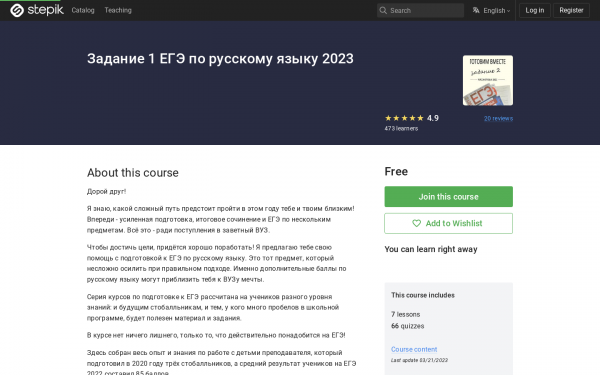Viewport: 600px width, 375px height.
Task: Click the language translate icon
Action: click(x=476, y=10)
